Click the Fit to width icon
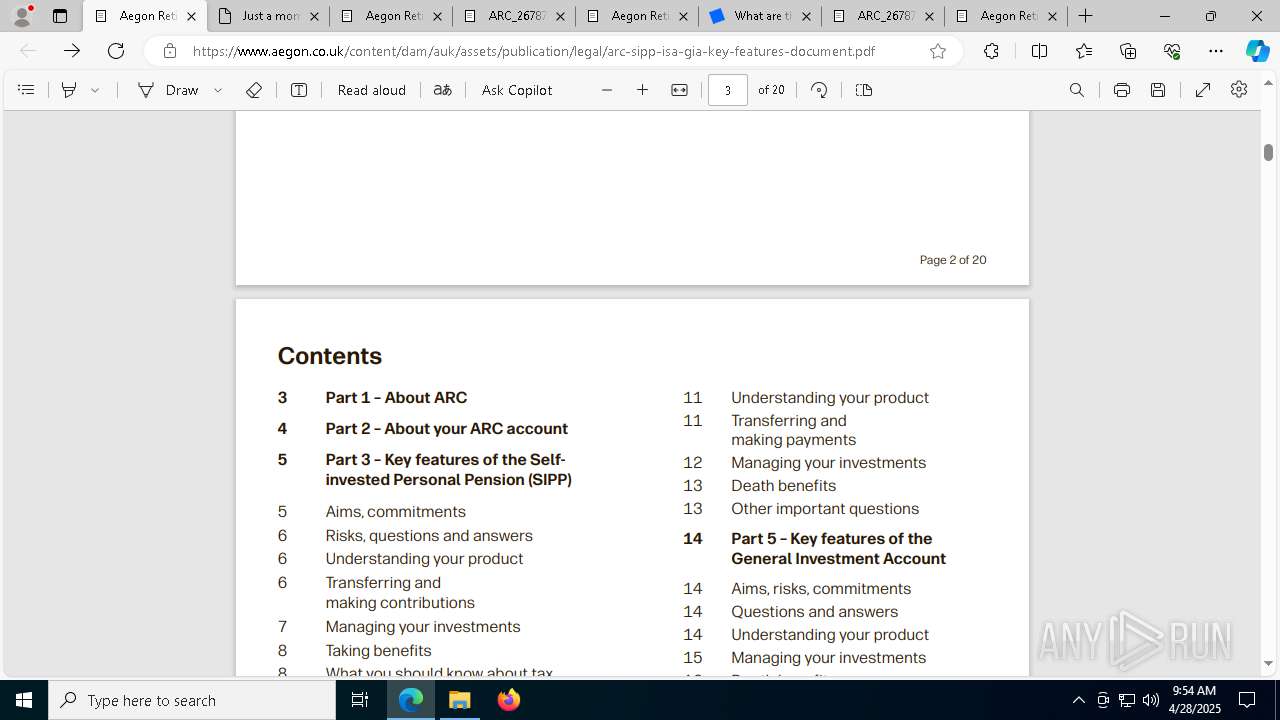This screenshot has height=720, width=1280. [679, 90]
